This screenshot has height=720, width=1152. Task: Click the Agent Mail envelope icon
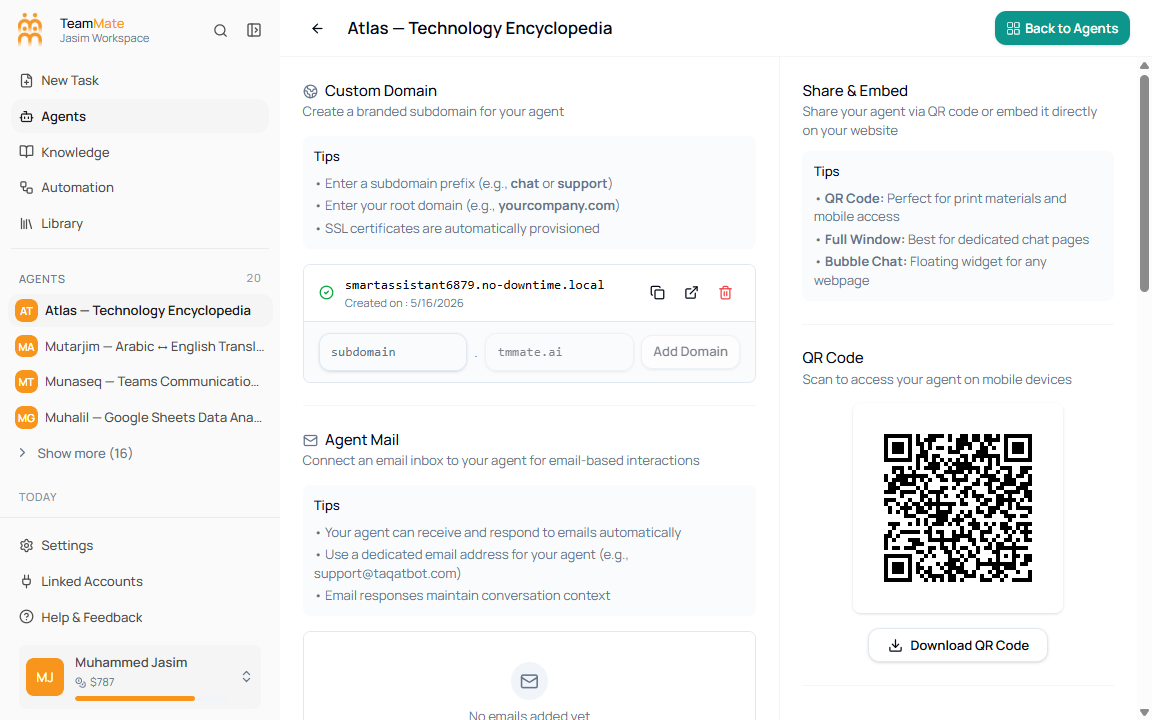pyautogui.click(x=311, y=440)
